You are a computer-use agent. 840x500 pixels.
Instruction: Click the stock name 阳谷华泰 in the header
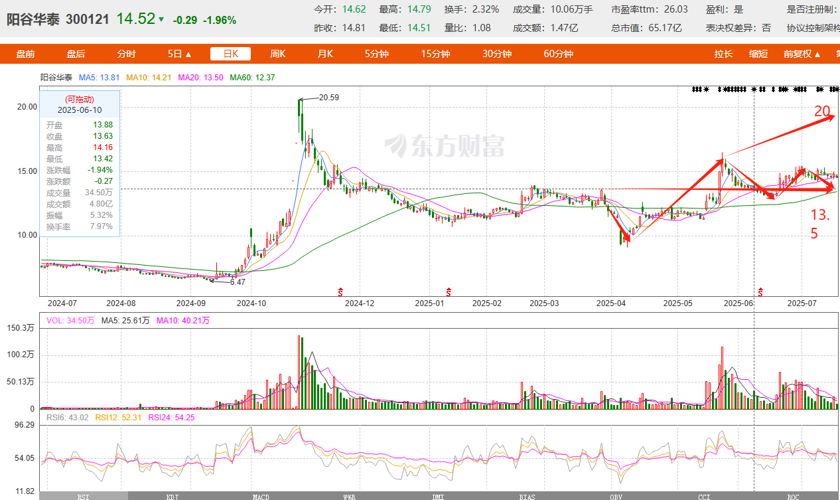[x=34, y=19]
